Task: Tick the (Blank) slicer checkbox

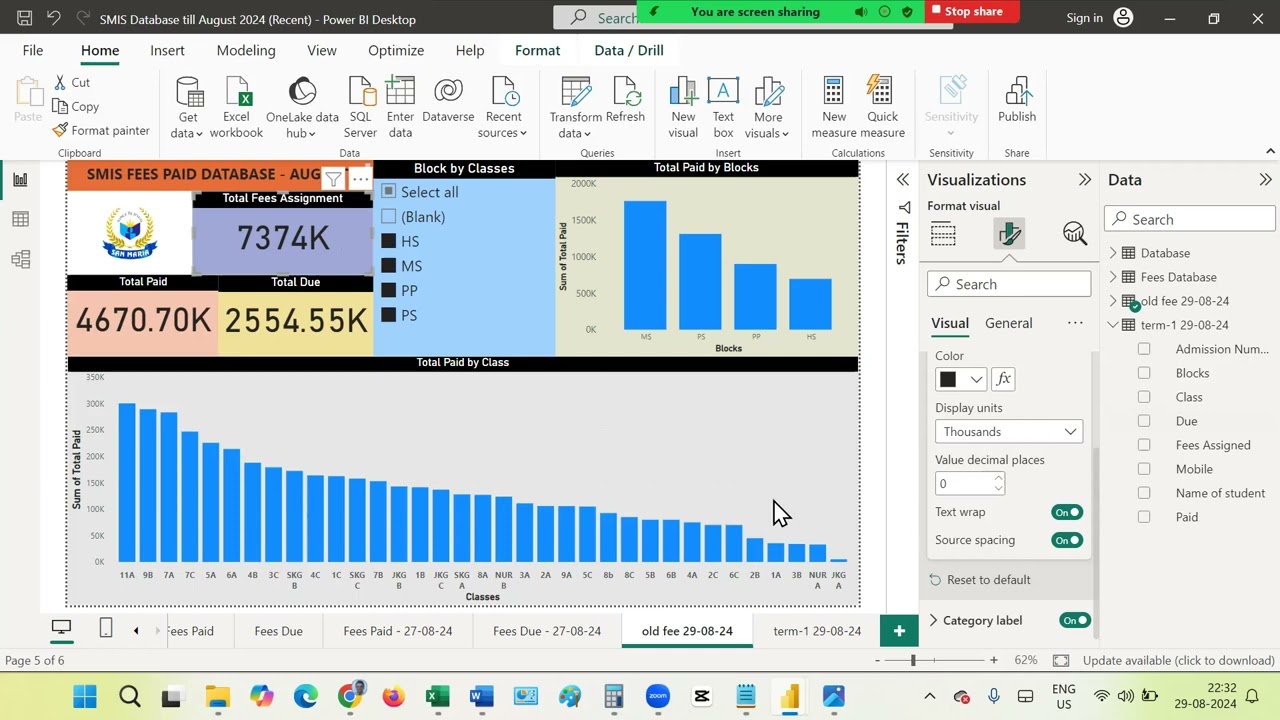Action: tap(389, 216)
